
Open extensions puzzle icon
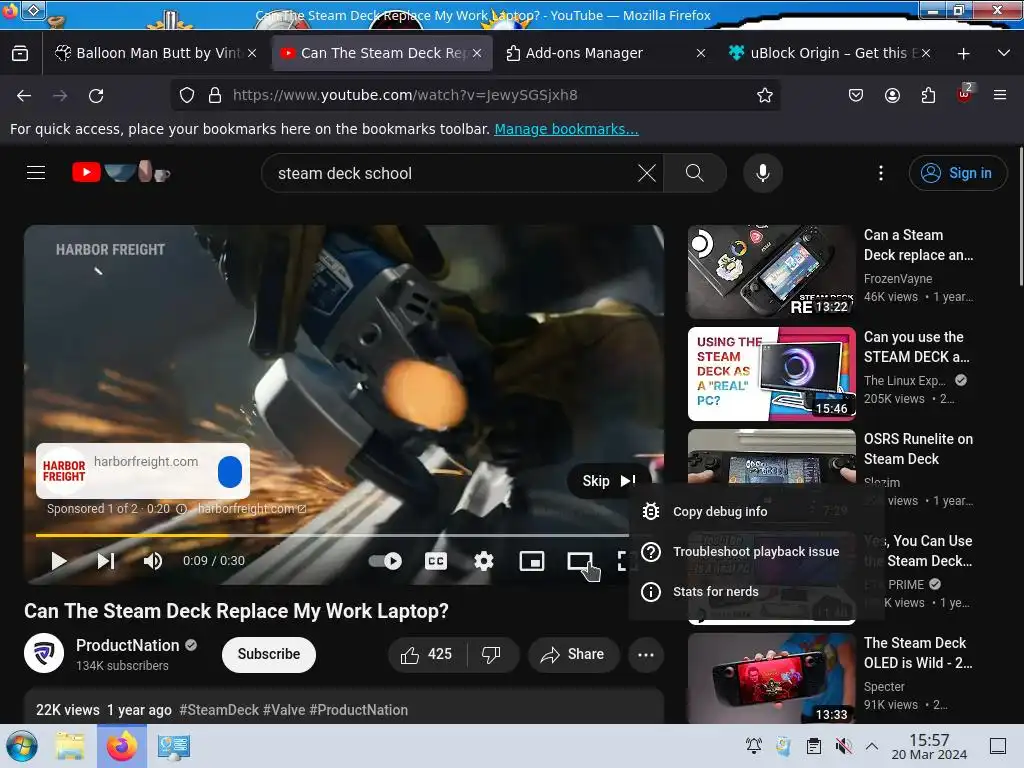click(928, 95)
